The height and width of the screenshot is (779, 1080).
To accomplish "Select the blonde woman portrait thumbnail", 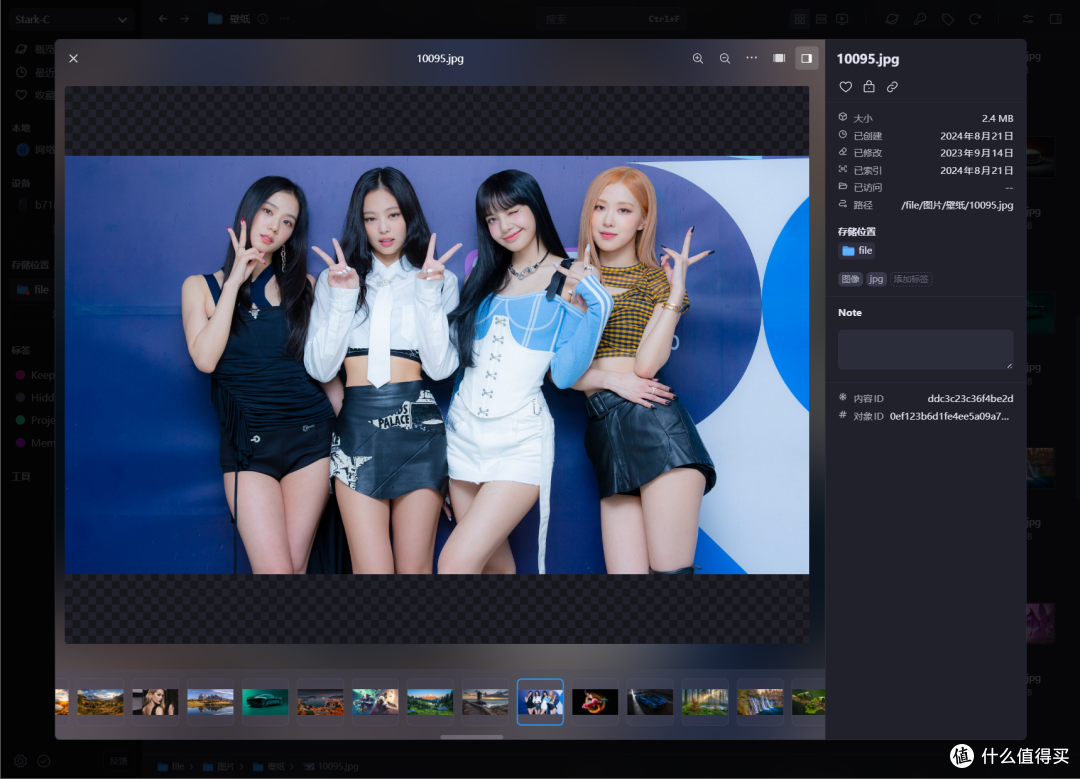I will point(155,702).
